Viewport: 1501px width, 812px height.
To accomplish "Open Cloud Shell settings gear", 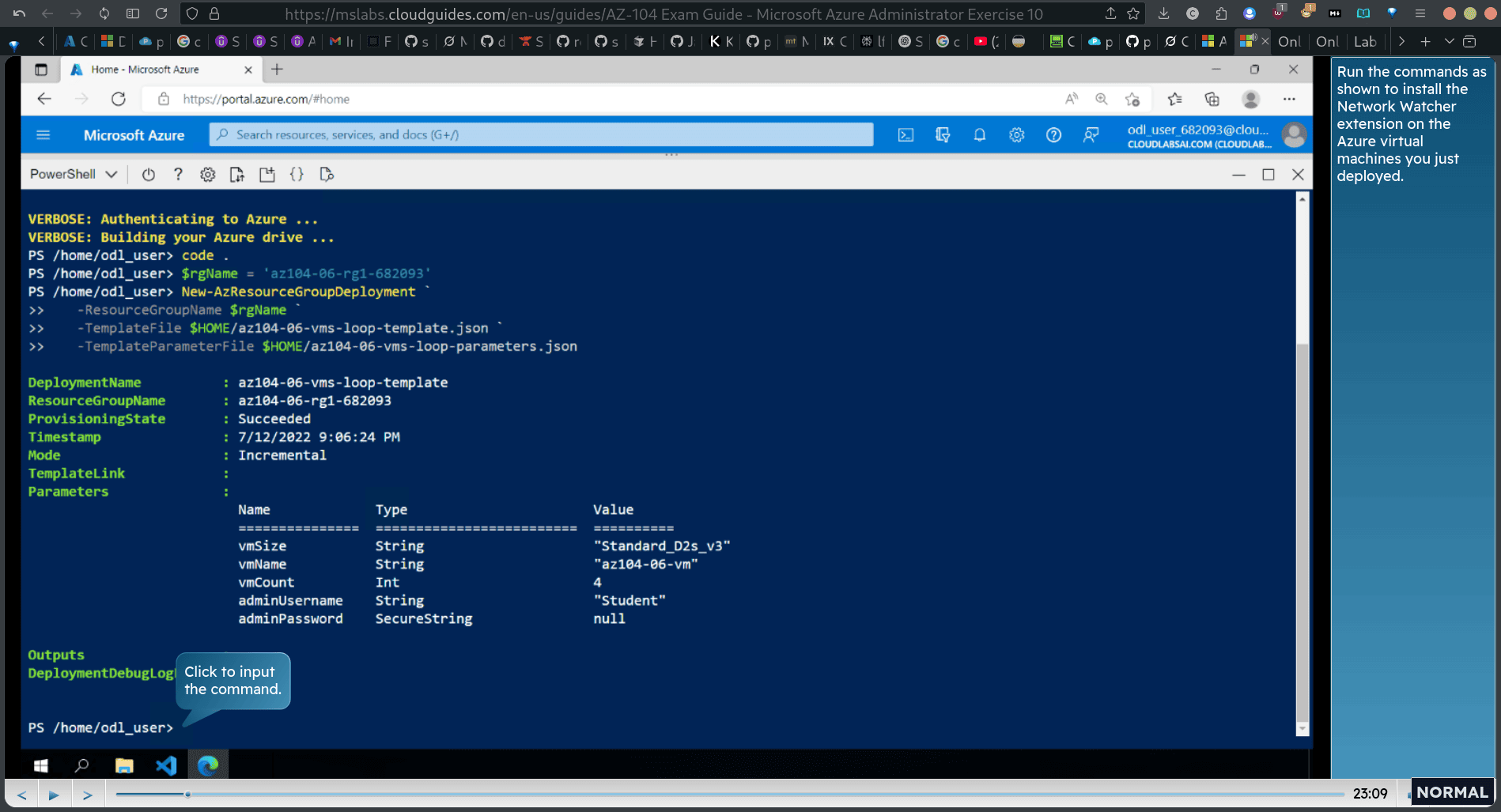I will 207,175.
